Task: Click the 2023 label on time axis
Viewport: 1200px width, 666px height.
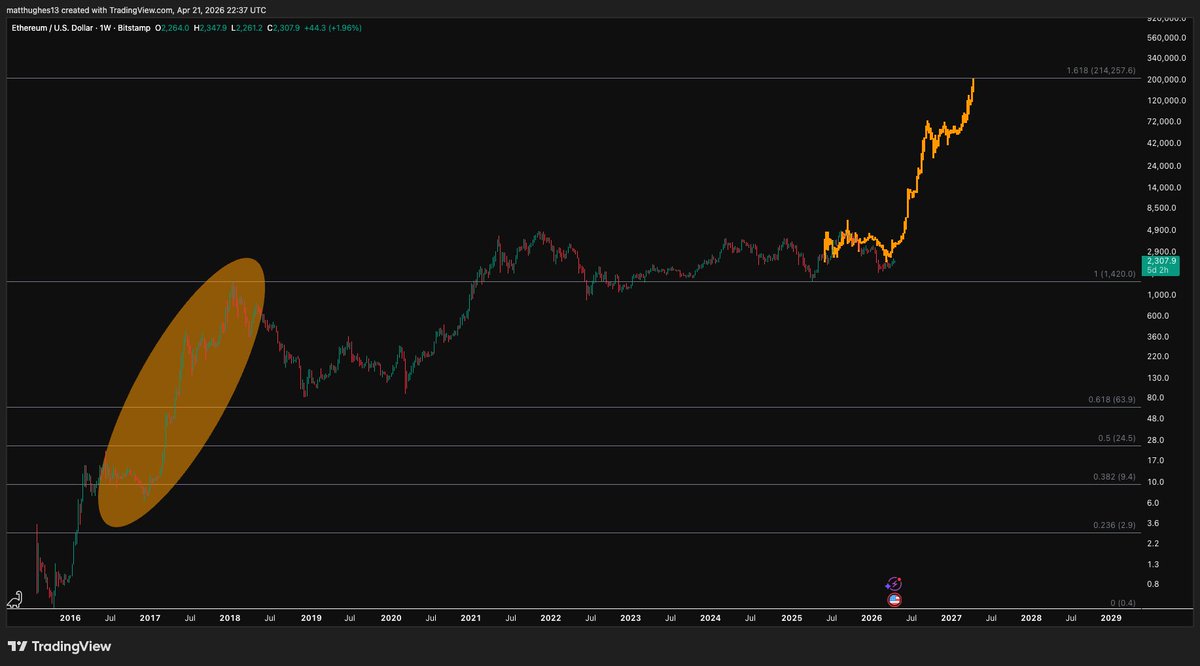Action: pyautogui.click(x=630, y=619)
